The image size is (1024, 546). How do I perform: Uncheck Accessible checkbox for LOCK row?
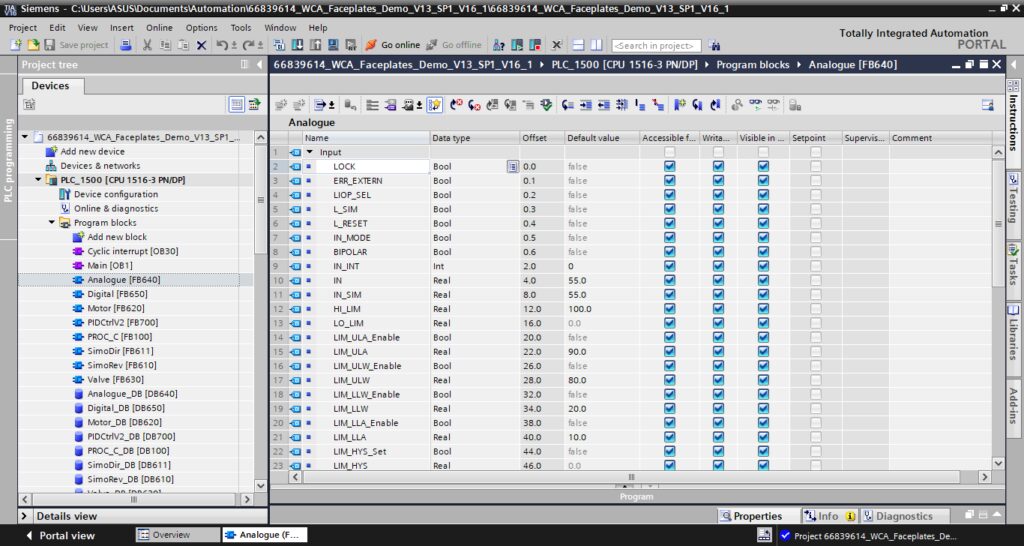click(669, 167)
